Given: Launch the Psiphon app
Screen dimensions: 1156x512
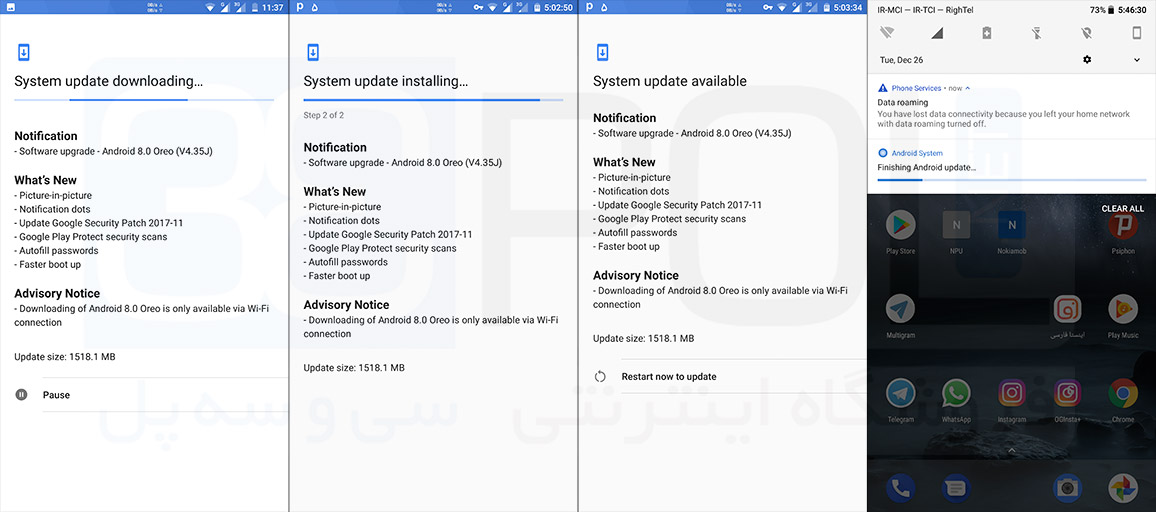Looking at the screenshot, I should 1123,225.
